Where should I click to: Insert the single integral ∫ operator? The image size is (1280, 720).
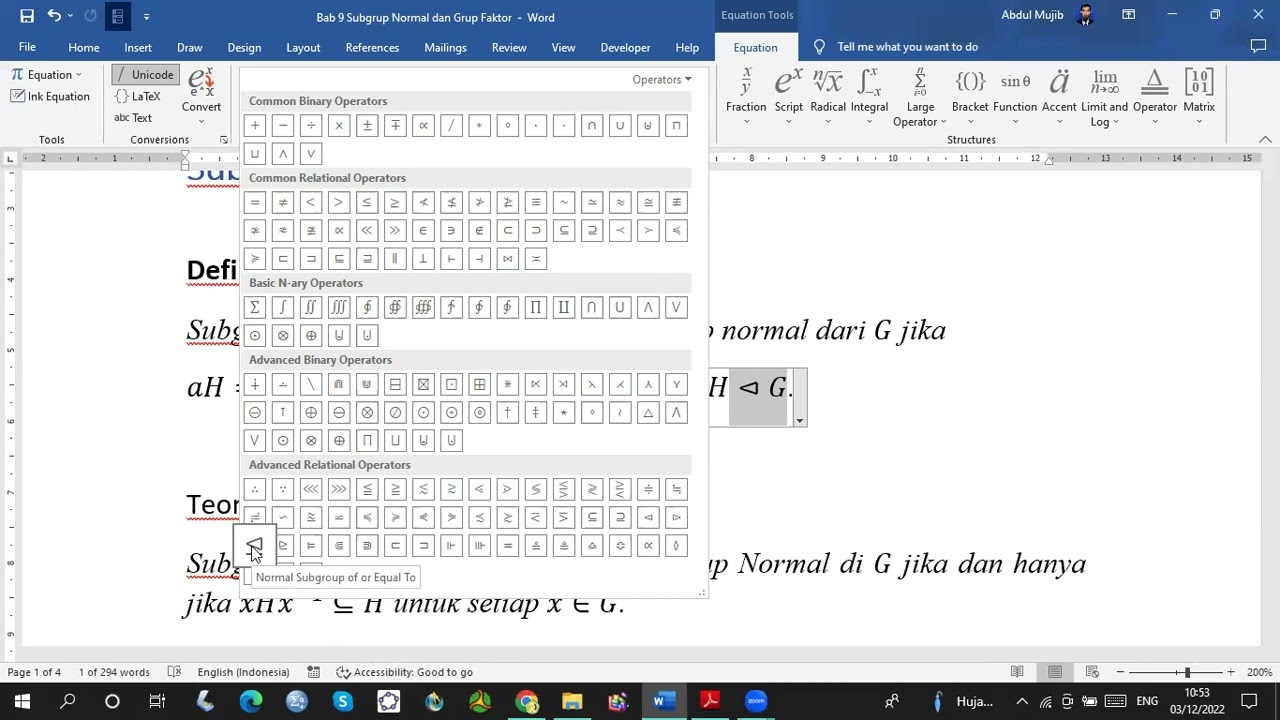[283, 307]
